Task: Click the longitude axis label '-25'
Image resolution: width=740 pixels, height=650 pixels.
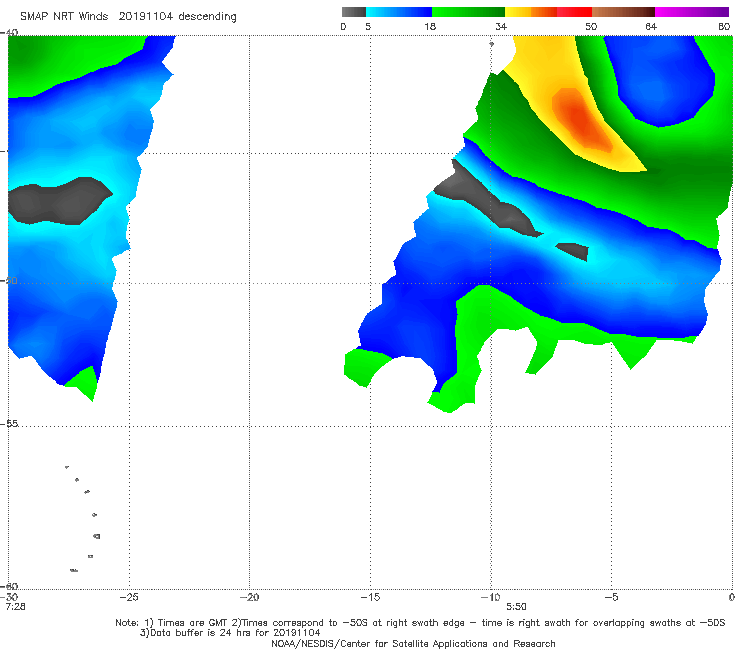Action: (129, 597)
